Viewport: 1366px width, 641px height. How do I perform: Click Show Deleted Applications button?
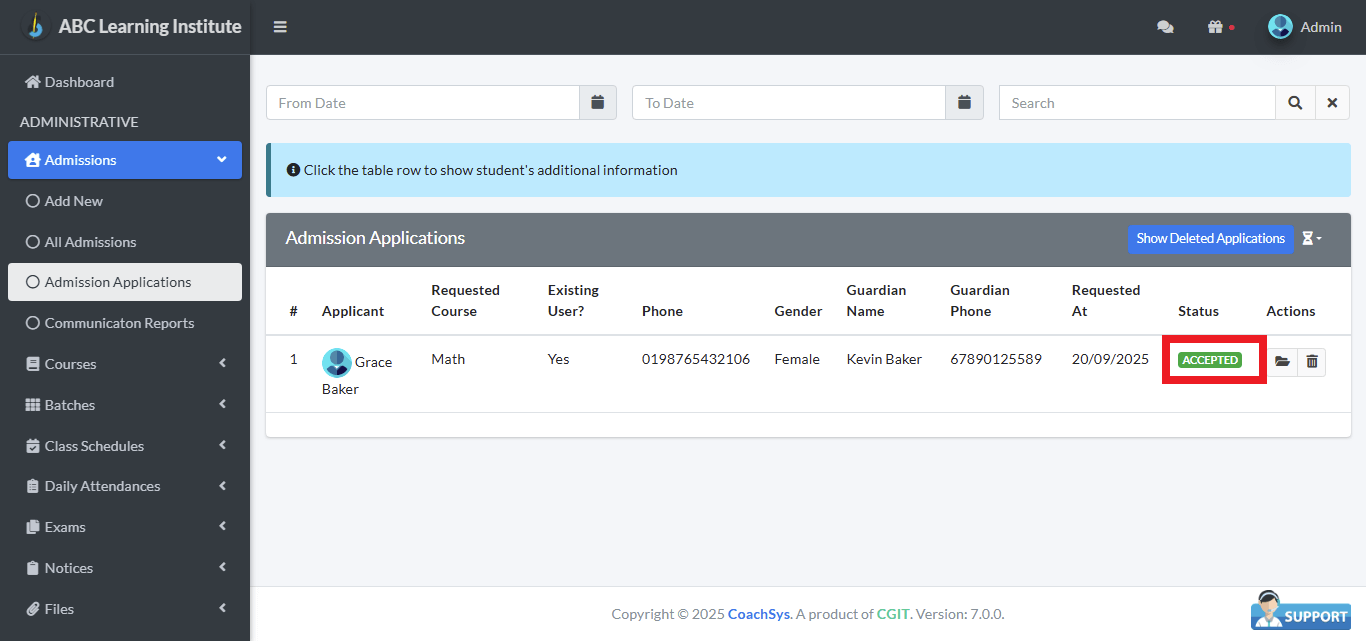tap(1210, 239)
